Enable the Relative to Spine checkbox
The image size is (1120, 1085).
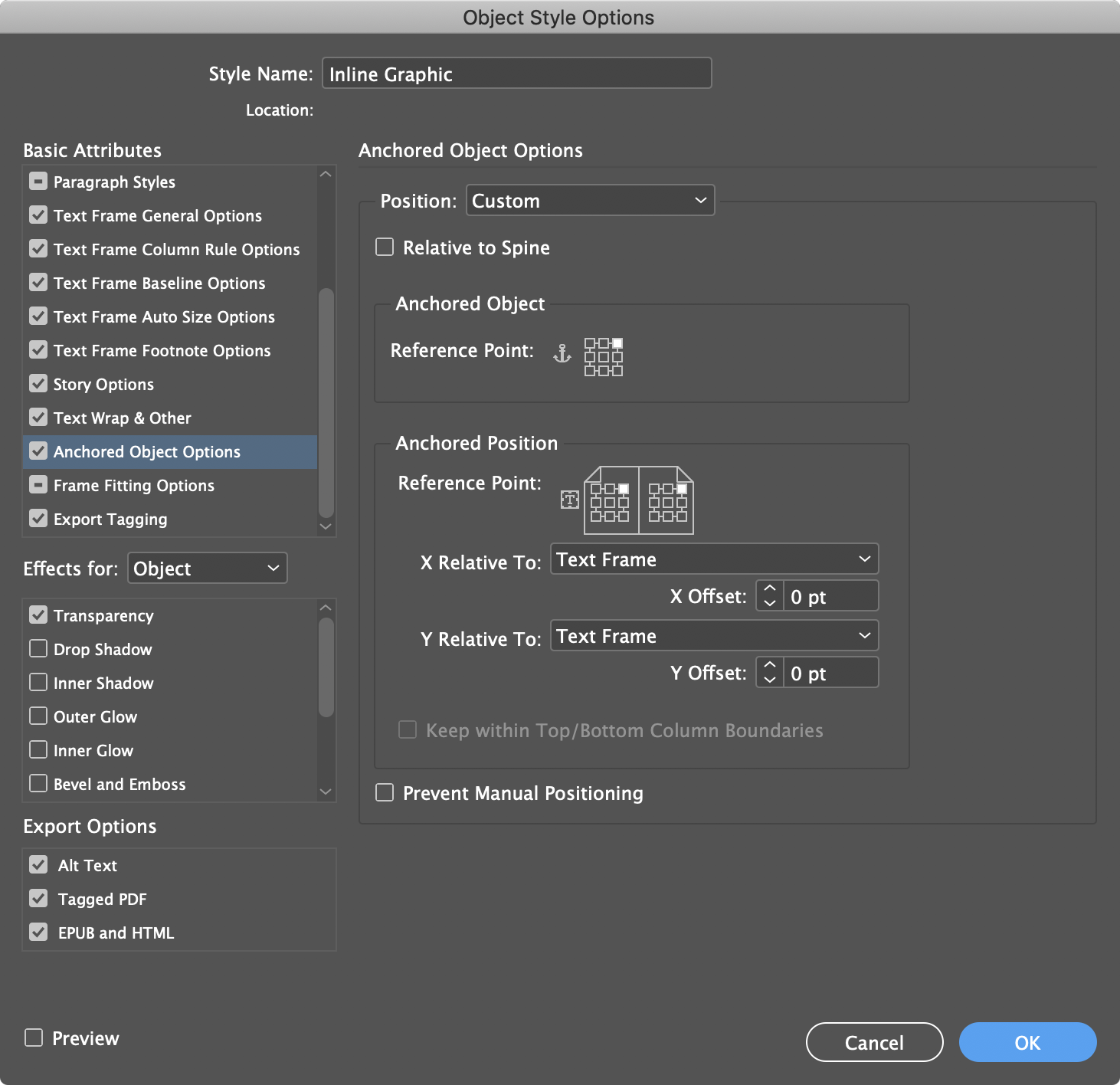[x=385, y=247]
